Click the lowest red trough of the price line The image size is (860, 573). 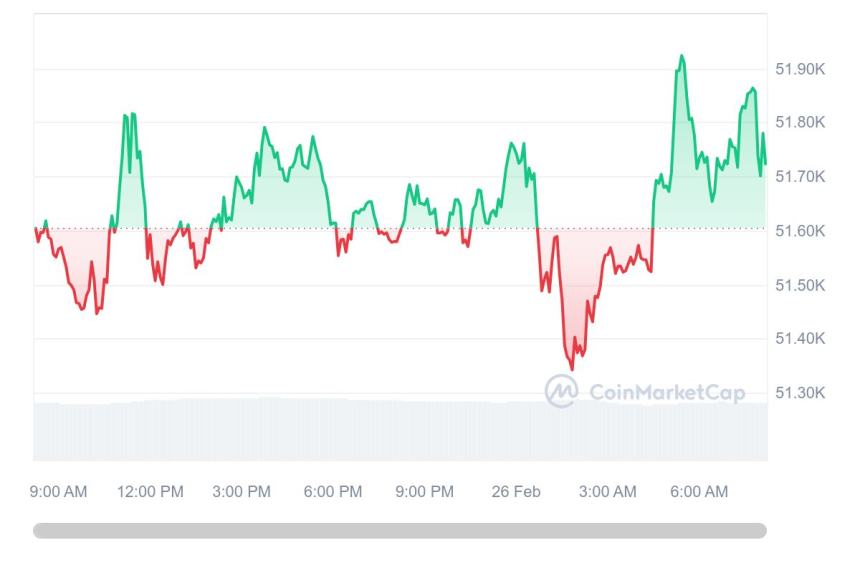point(572,369)
